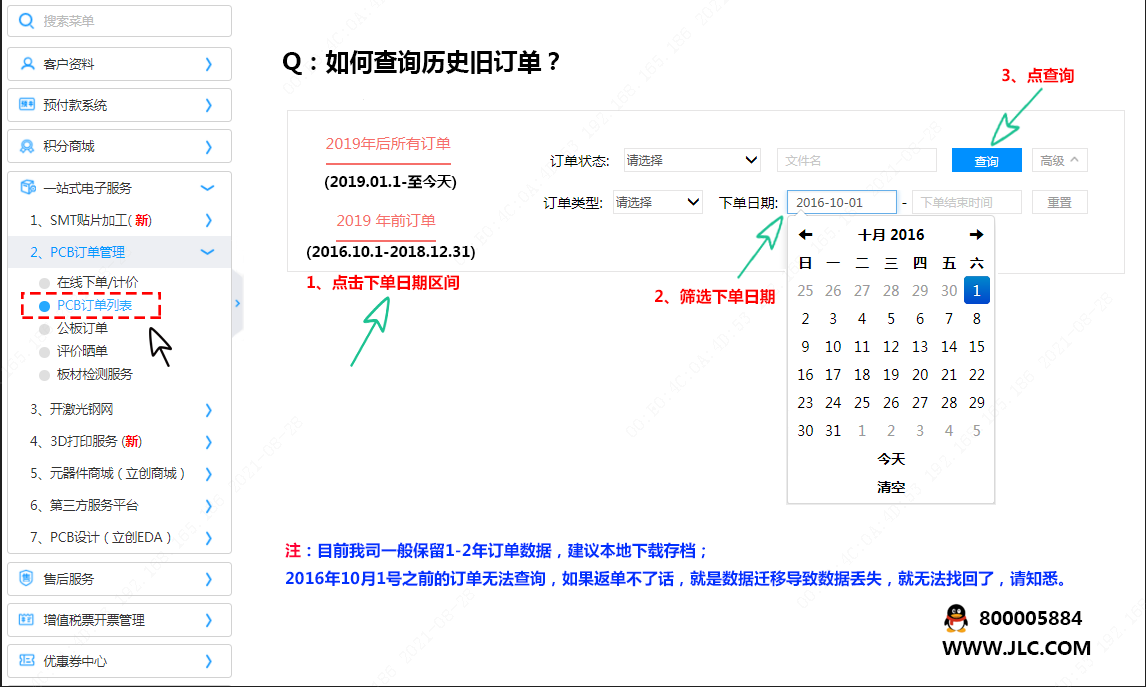Open the 2019年后所有订单 tab
The image size is (1146, 687).
(388, 144)
